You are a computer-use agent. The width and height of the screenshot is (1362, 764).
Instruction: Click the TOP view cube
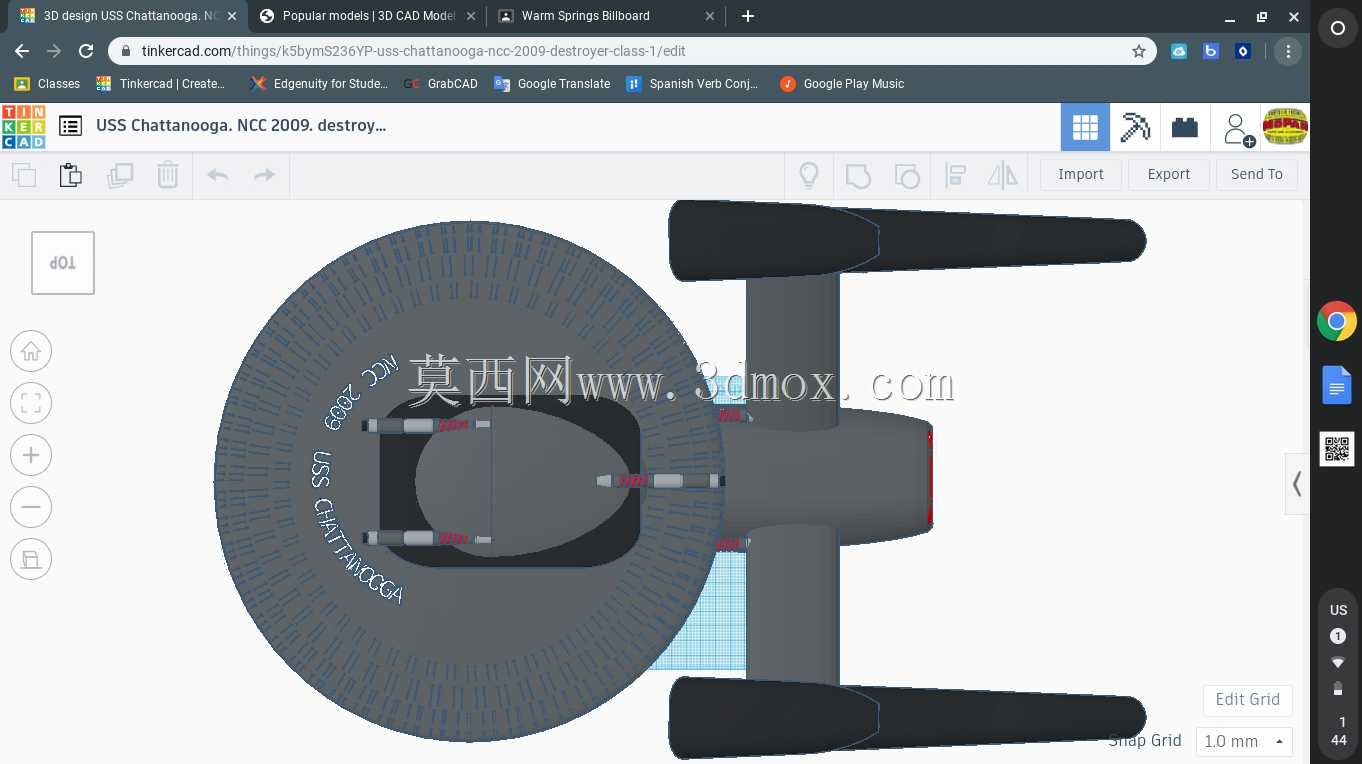(x=63, y=263)
